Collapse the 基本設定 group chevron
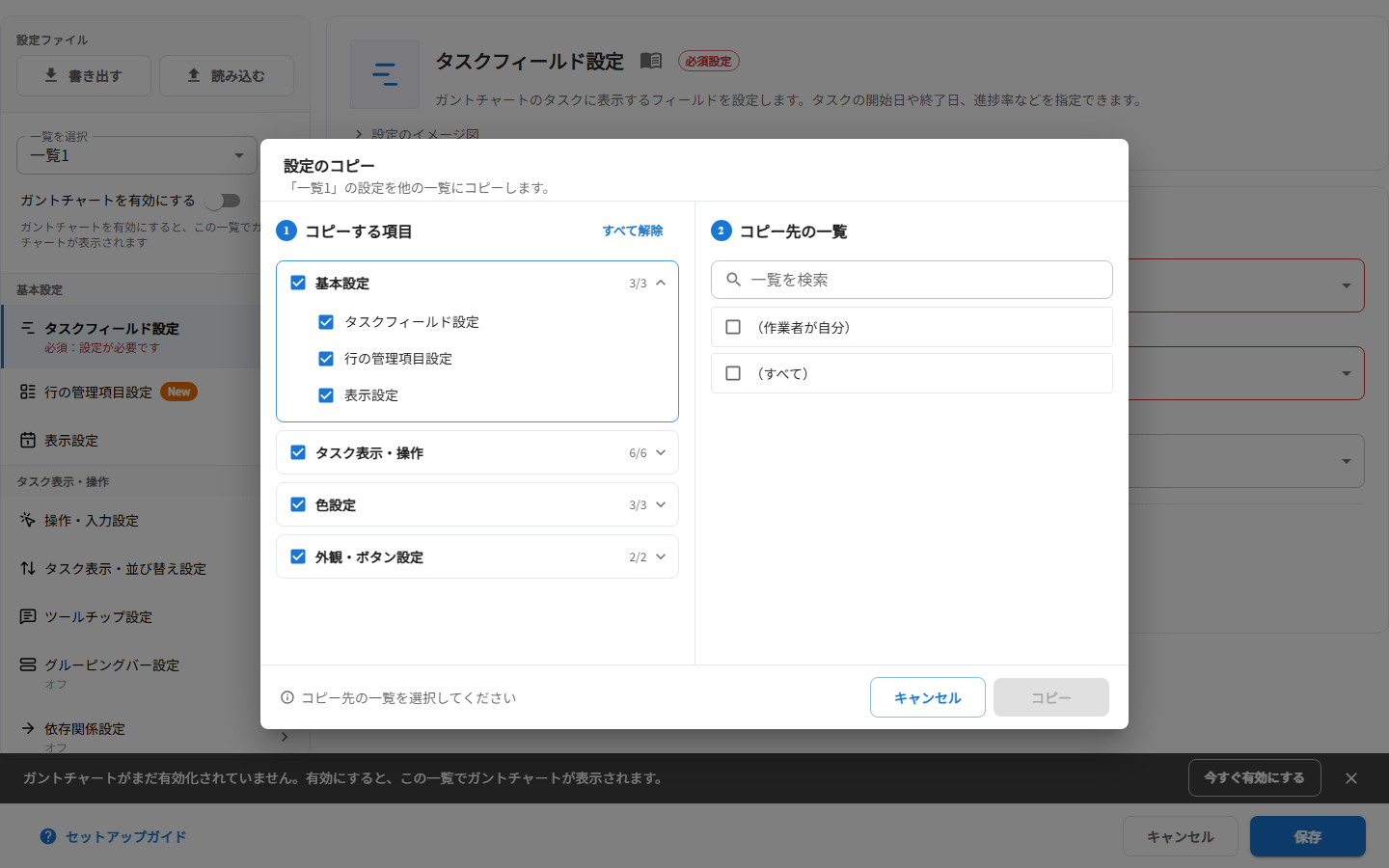The image size is (1389, 868). [661, 283]
